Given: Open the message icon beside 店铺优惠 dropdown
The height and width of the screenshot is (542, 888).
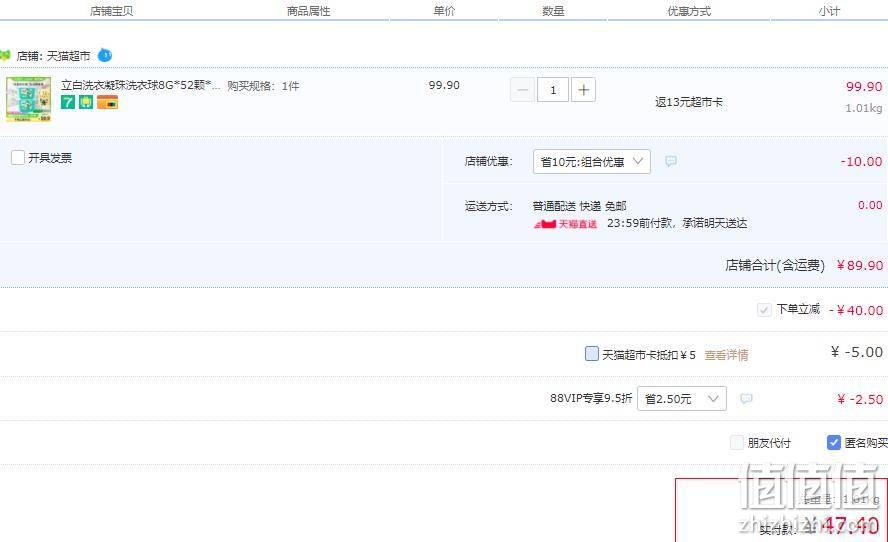Looking at the screenshot, I should pyautogui.click(x=671, y=161).
